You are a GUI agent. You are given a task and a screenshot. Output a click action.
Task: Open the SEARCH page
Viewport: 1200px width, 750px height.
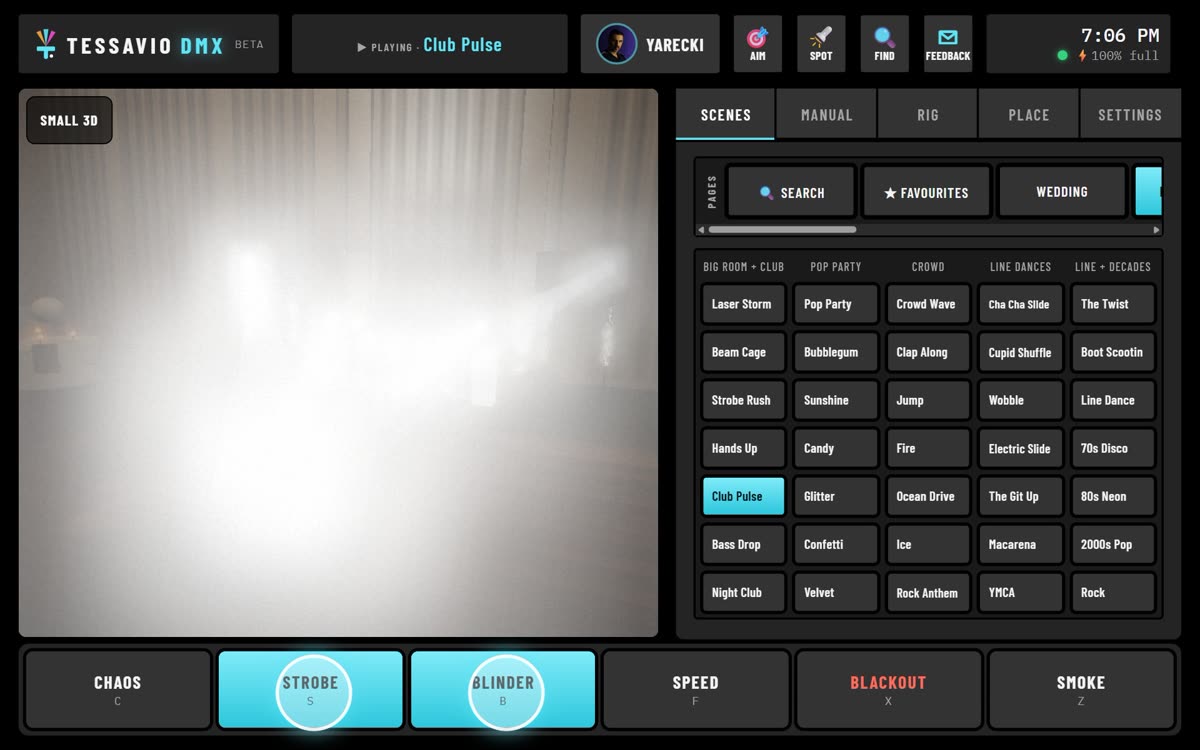coord(791,192)
